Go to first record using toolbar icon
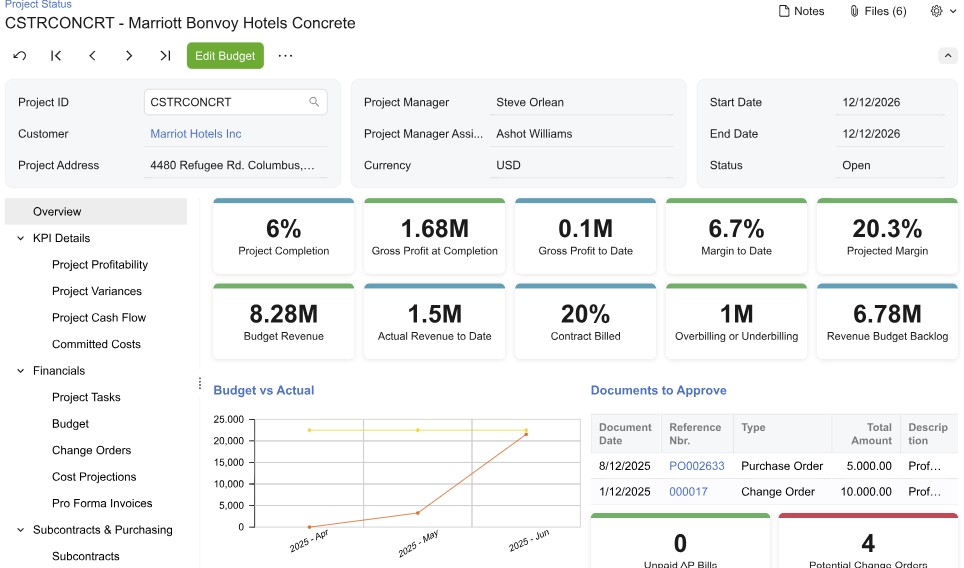Viewport: 964px width, 568px height. click(x=56, y=56)
